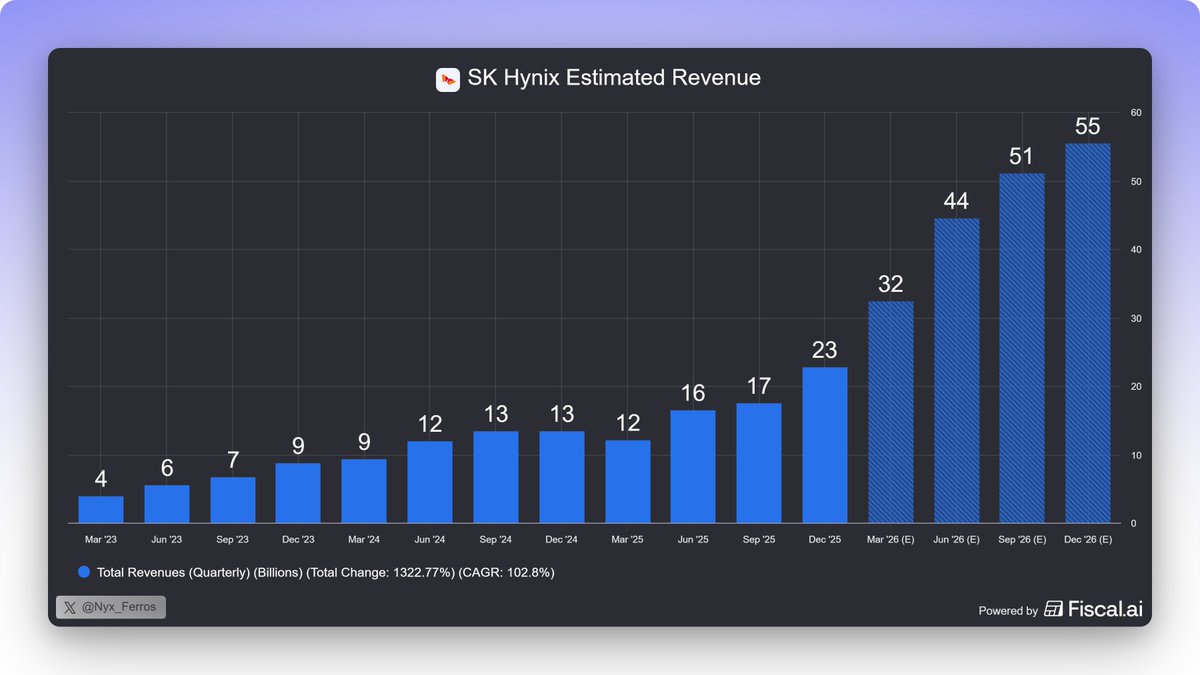Click the value label 55 above the tallest bar
The width and height of the screenshot is (1200, 675).
pyautogui.click(x=1088, y=126)
